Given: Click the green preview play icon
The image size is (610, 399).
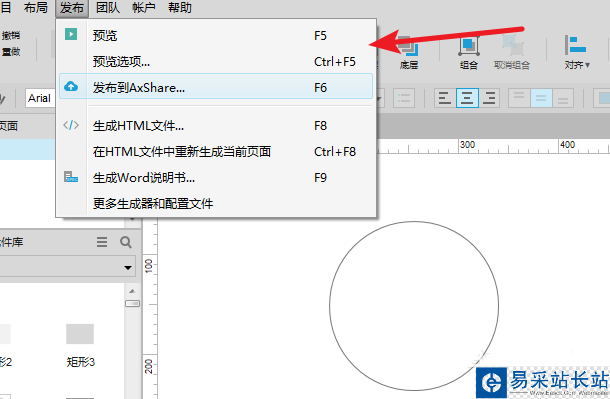Looking at the screenshot, I should 71,34.
